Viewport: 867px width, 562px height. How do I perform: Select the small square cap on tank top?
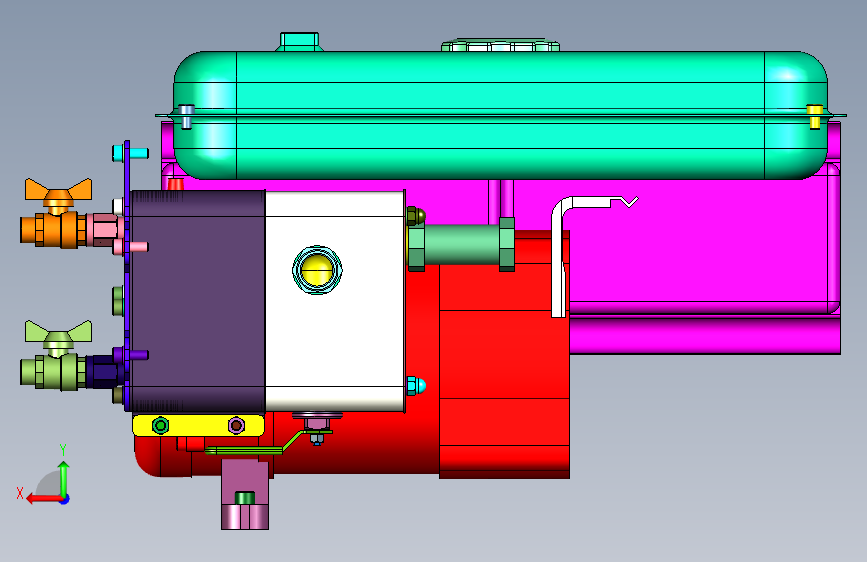click(x=299, y=41)
